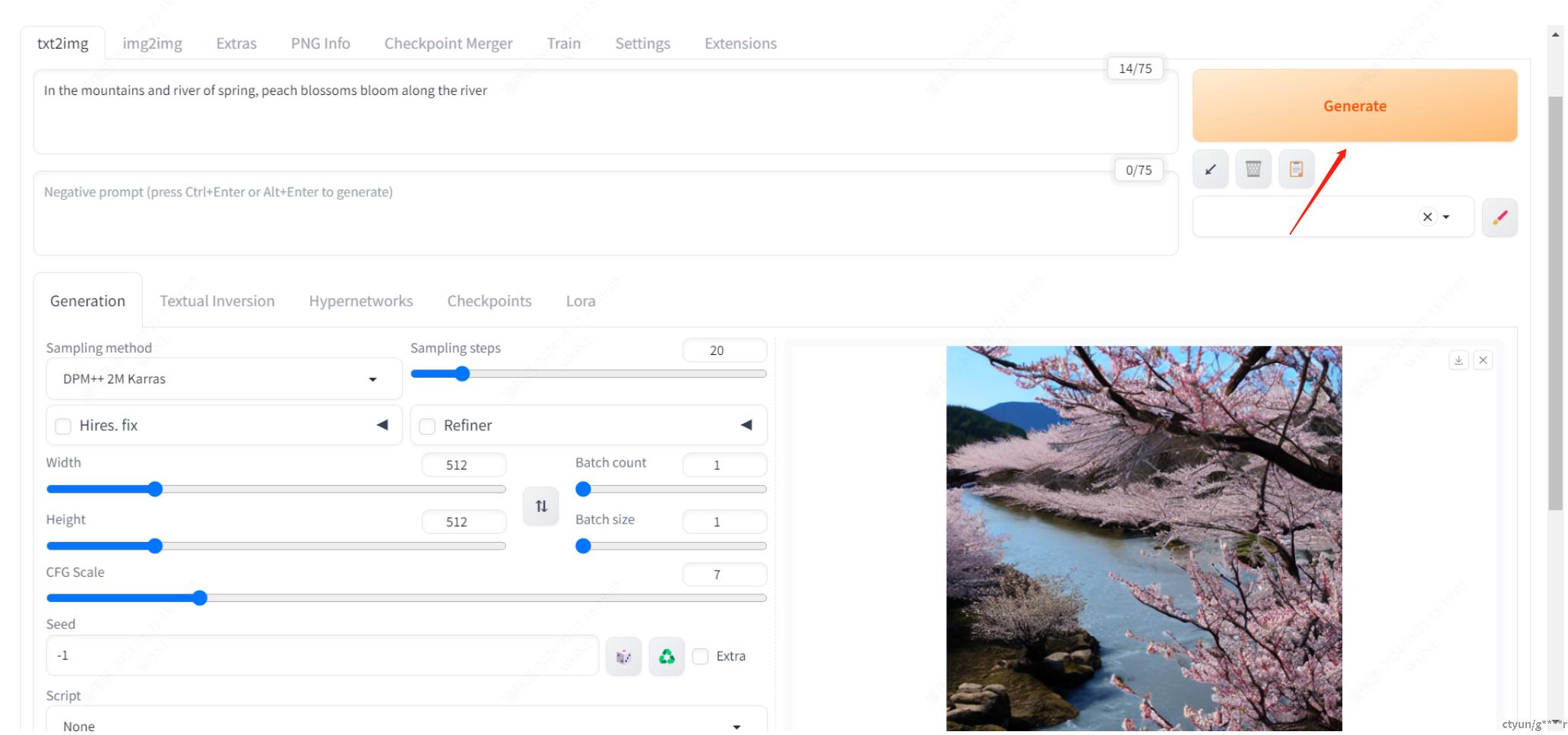Download the generated image using the download icon
This screenshot has height=735, width=1568.
click(1458, 360)
